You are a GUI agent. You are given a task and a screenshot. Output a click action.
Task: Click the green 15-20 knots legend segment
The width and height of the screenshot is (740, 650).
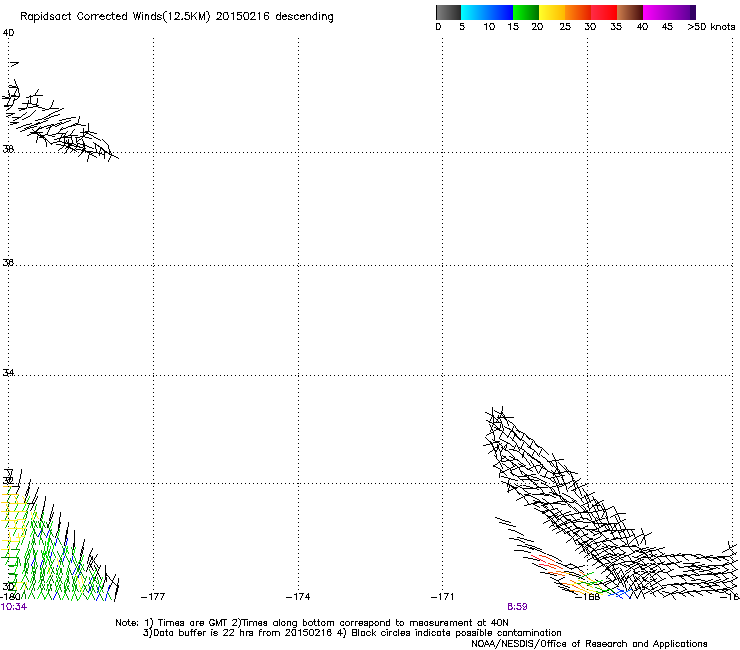click(x=526, y=12)
